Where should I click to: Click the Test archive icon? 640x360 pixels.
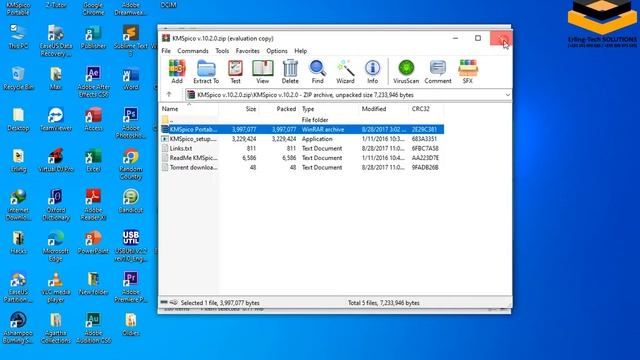pyautogui.click(x=236, y=71)
